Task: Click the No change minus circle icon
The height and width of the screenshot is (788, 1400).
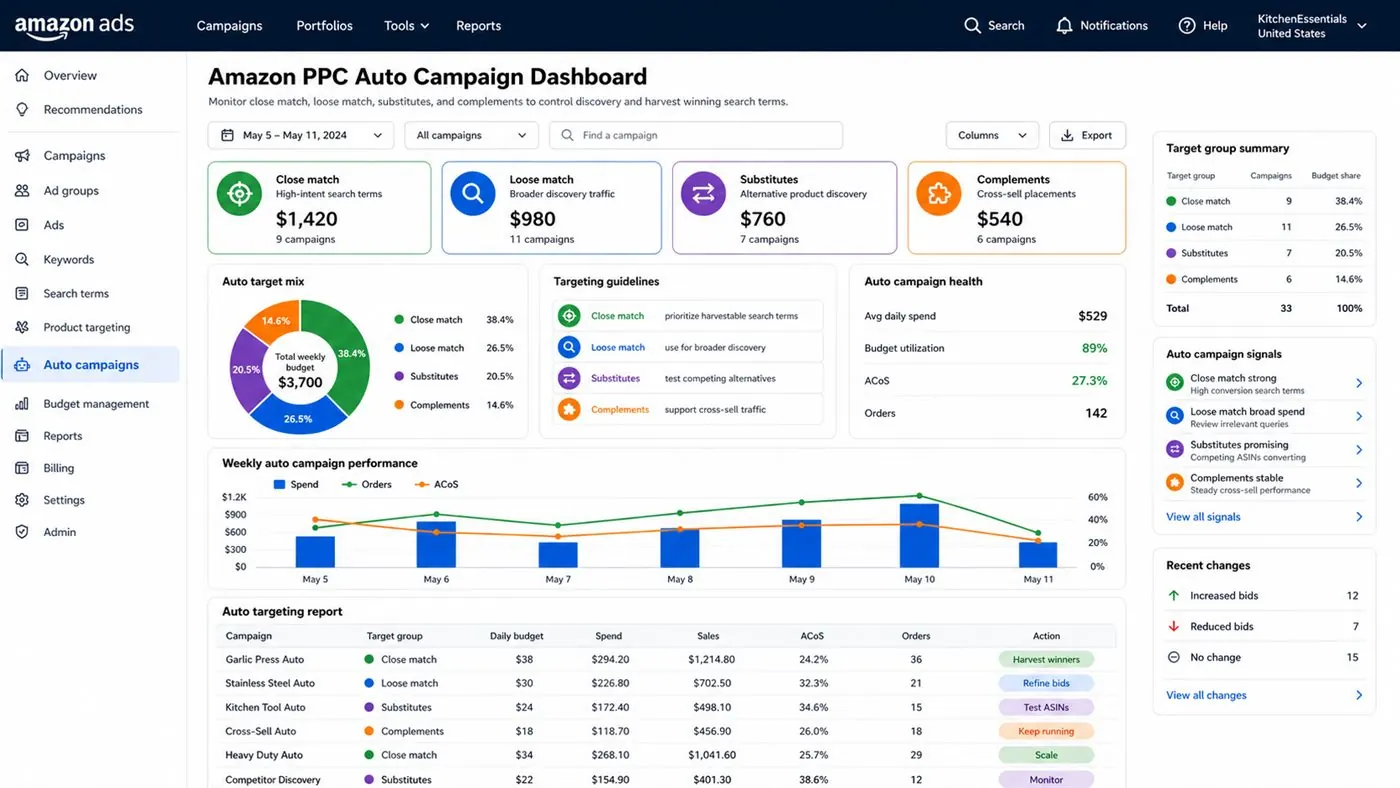Action: tap(1174, 657)
